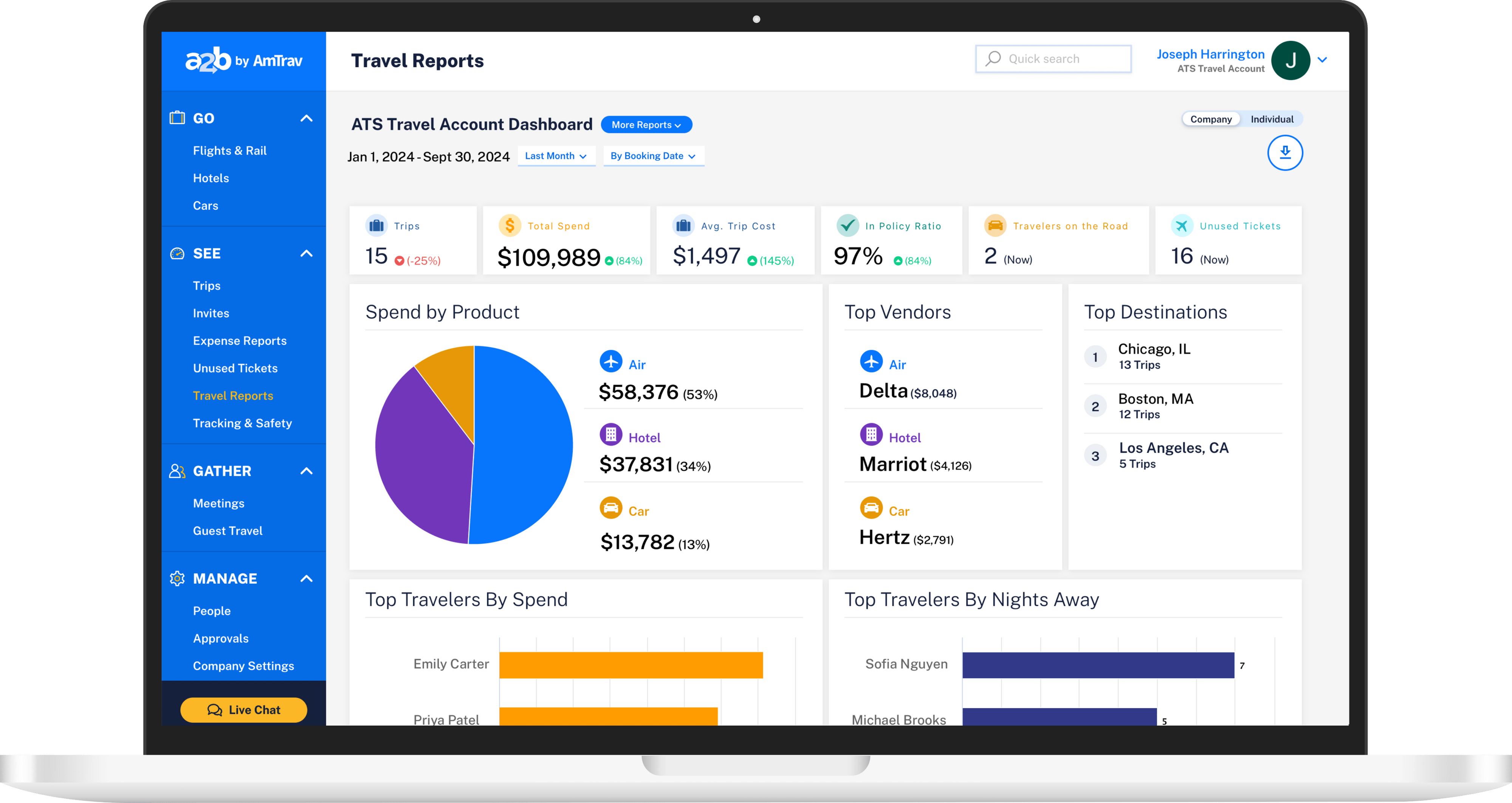
Task: Select the Company view toggle
Action: tap(1211, 119)
